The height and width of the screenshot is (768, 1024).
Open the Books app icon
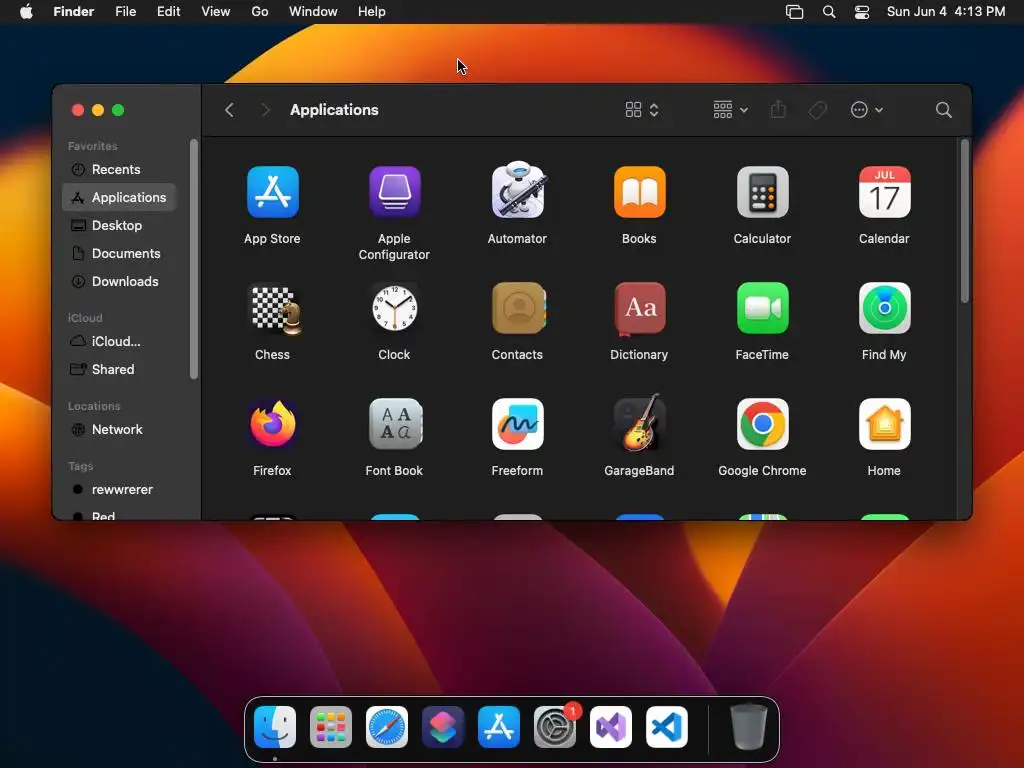[x=639, y=192]
